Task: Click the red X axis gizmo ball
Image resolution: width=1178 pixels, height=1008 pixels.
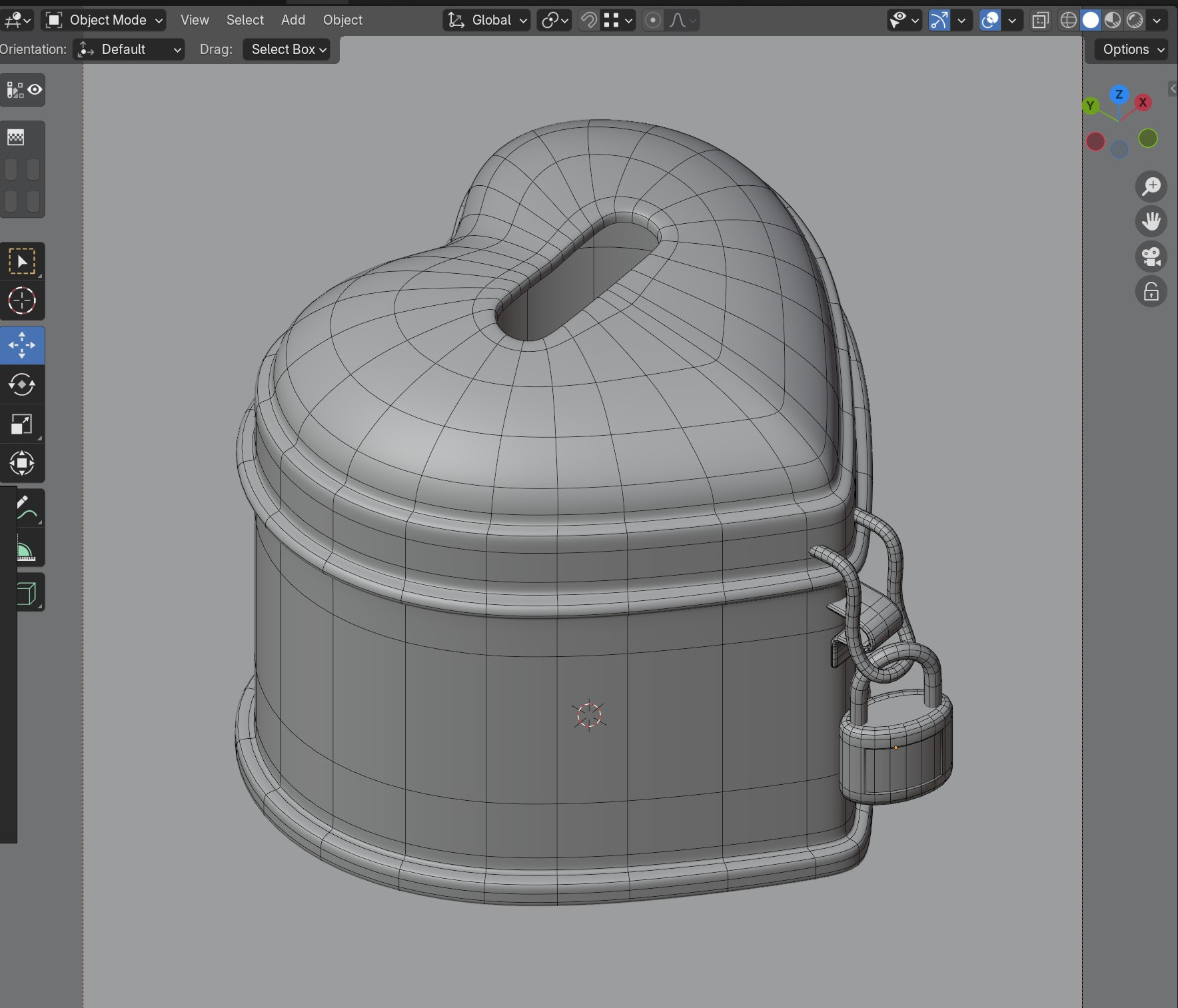Action: click(x=1143, y=103)
